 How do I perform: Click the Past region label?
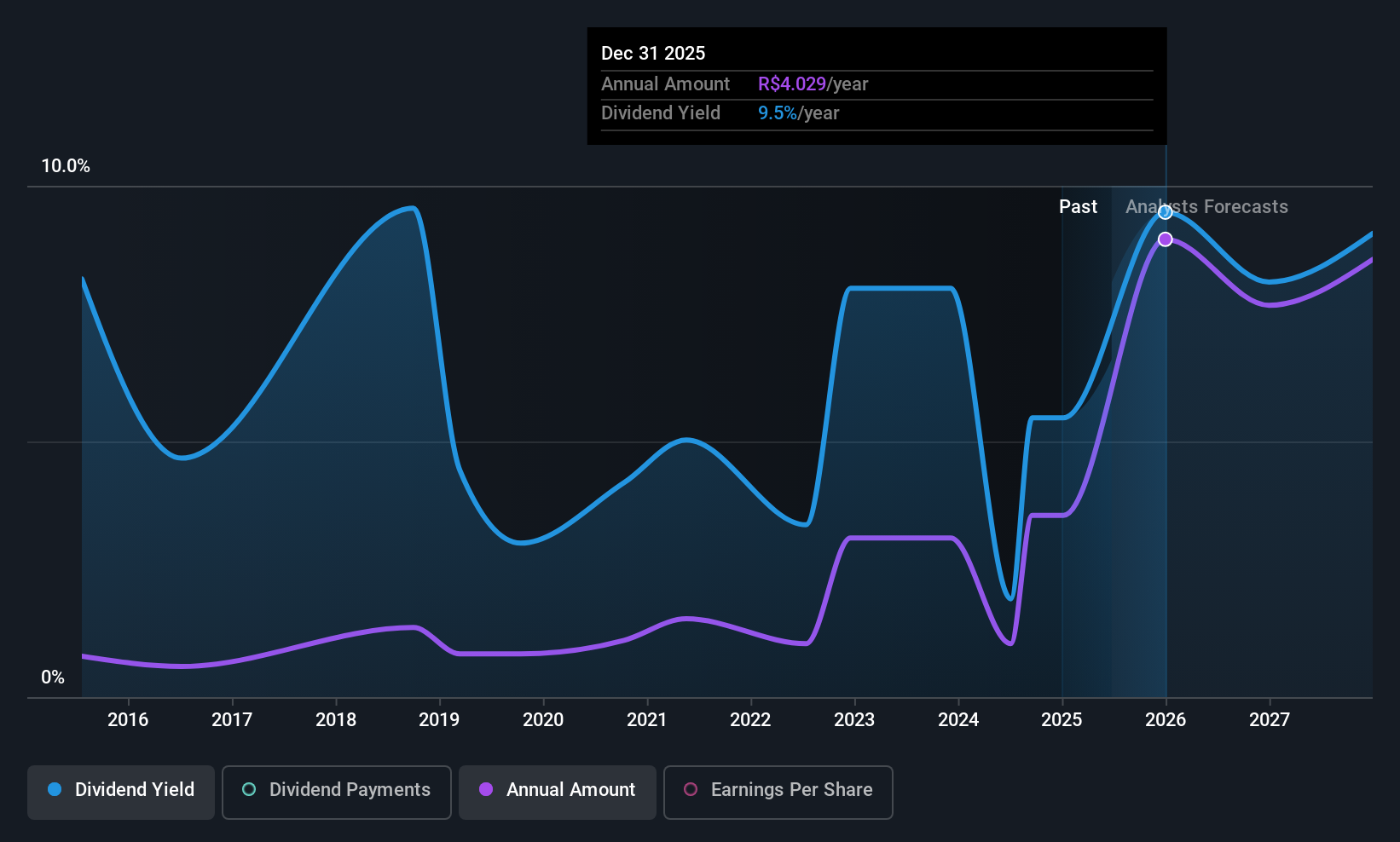[x=1078, y=207]
